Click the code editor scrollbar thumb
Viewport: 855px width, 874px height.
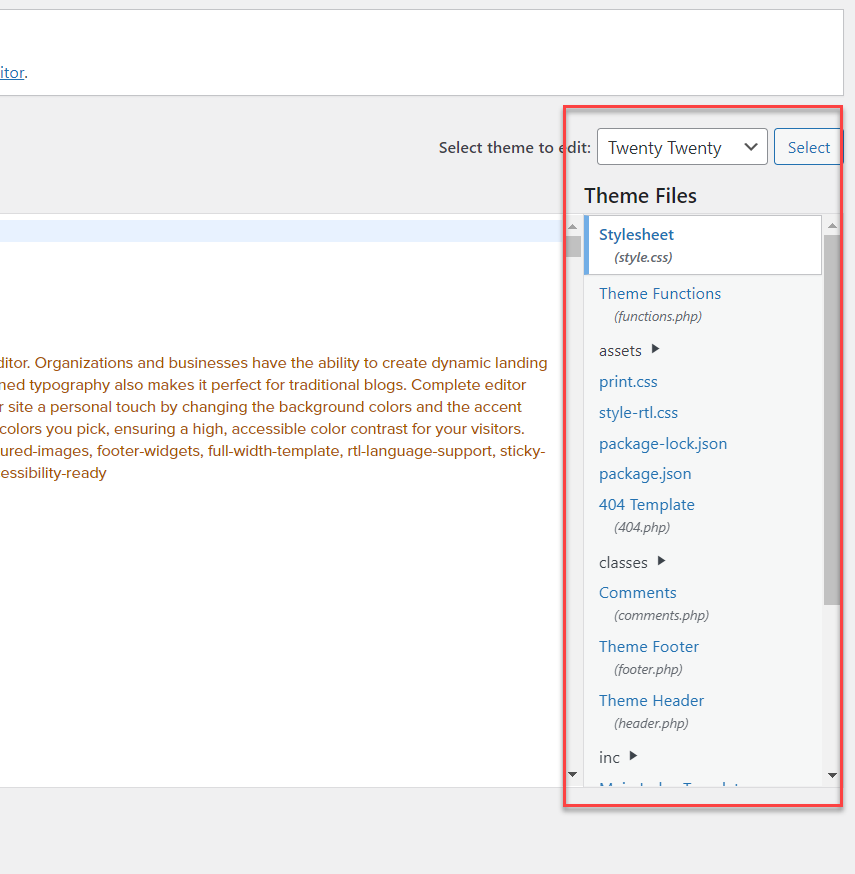(573, 246)
